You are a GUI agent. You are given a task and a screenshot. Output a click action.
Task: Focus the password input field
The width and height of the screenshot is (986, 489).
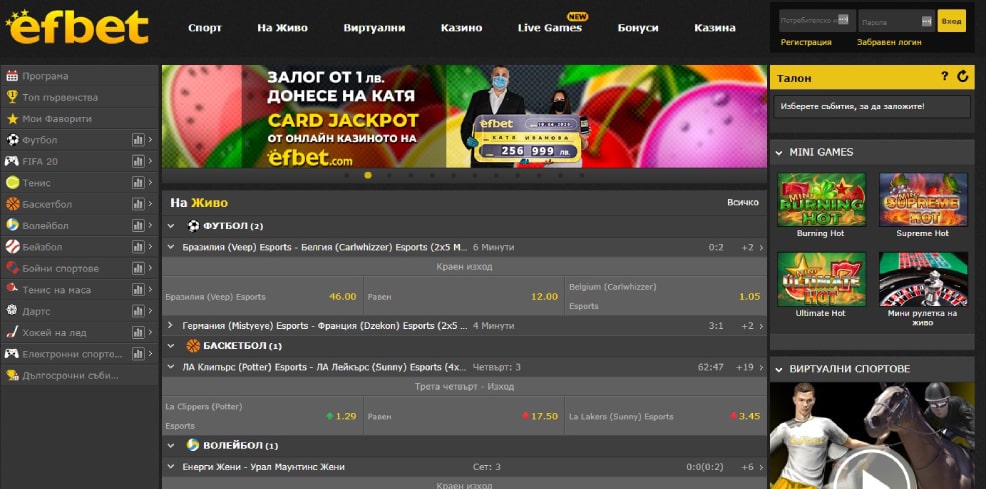pos(897,21)
